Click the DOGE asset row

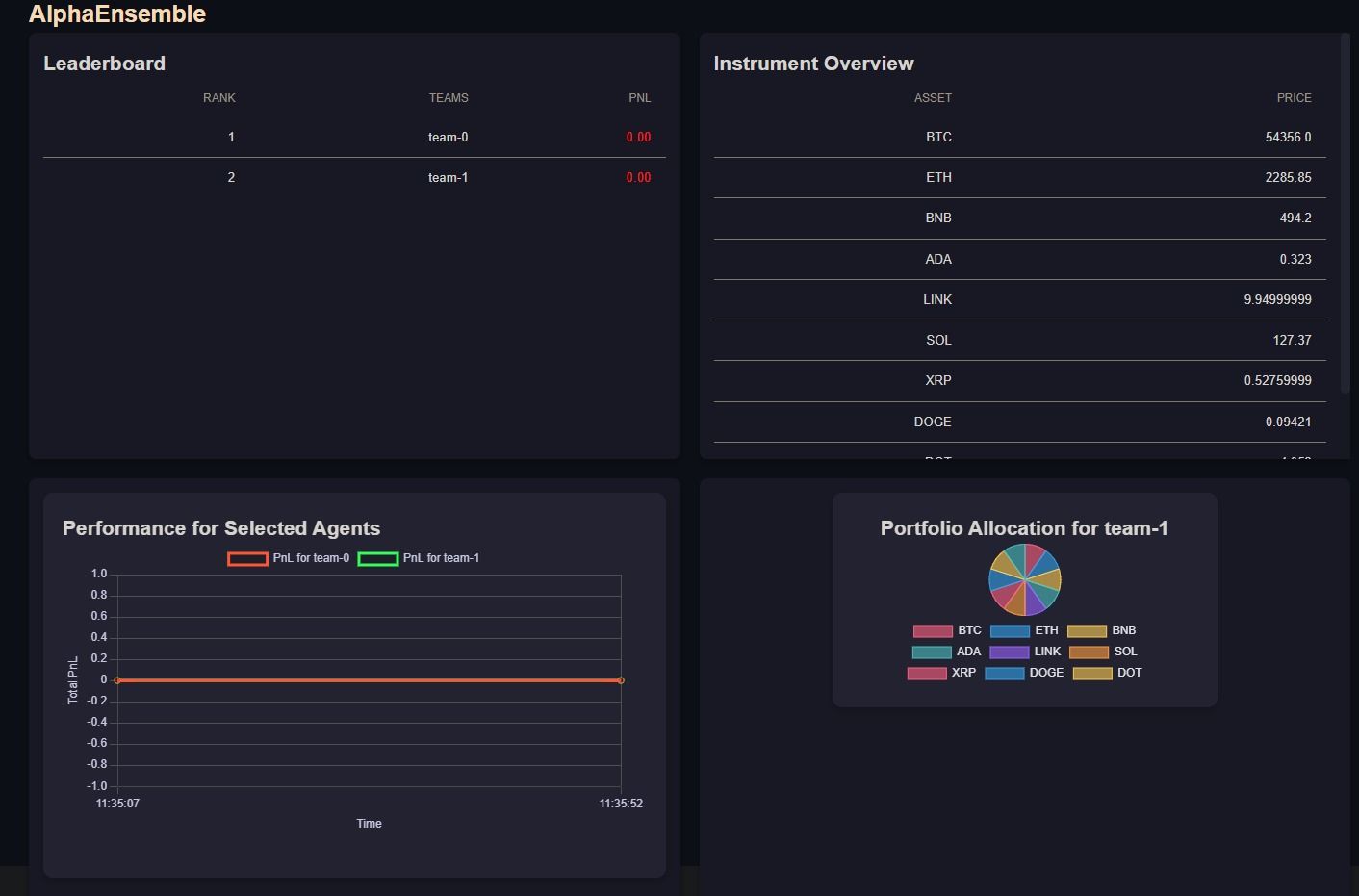(x=1020, y=422)
